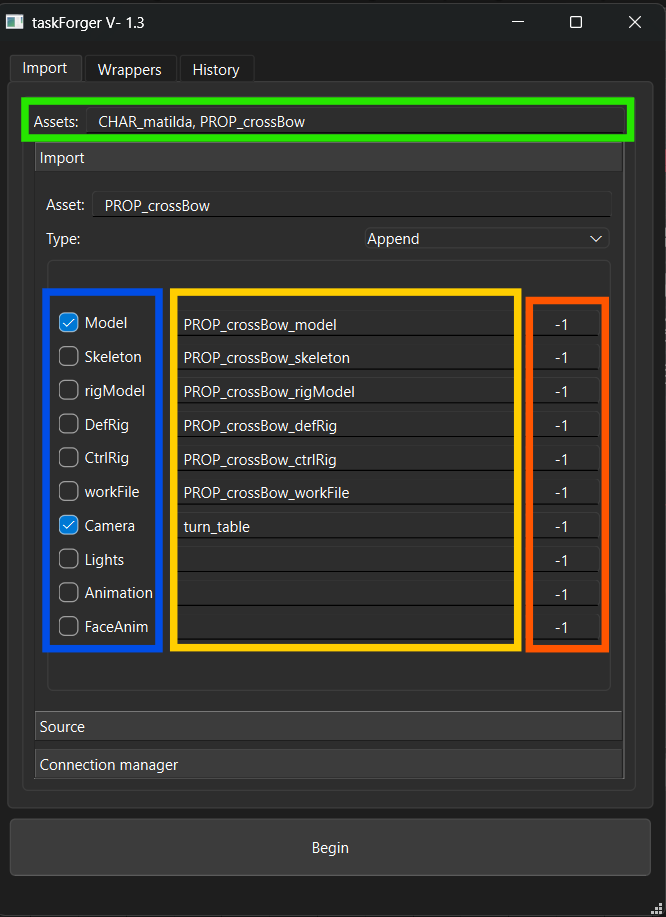Enable the Lights checkbox
Image resolution: width=666 pixels, height=917 pixels.
pos(68,559)
